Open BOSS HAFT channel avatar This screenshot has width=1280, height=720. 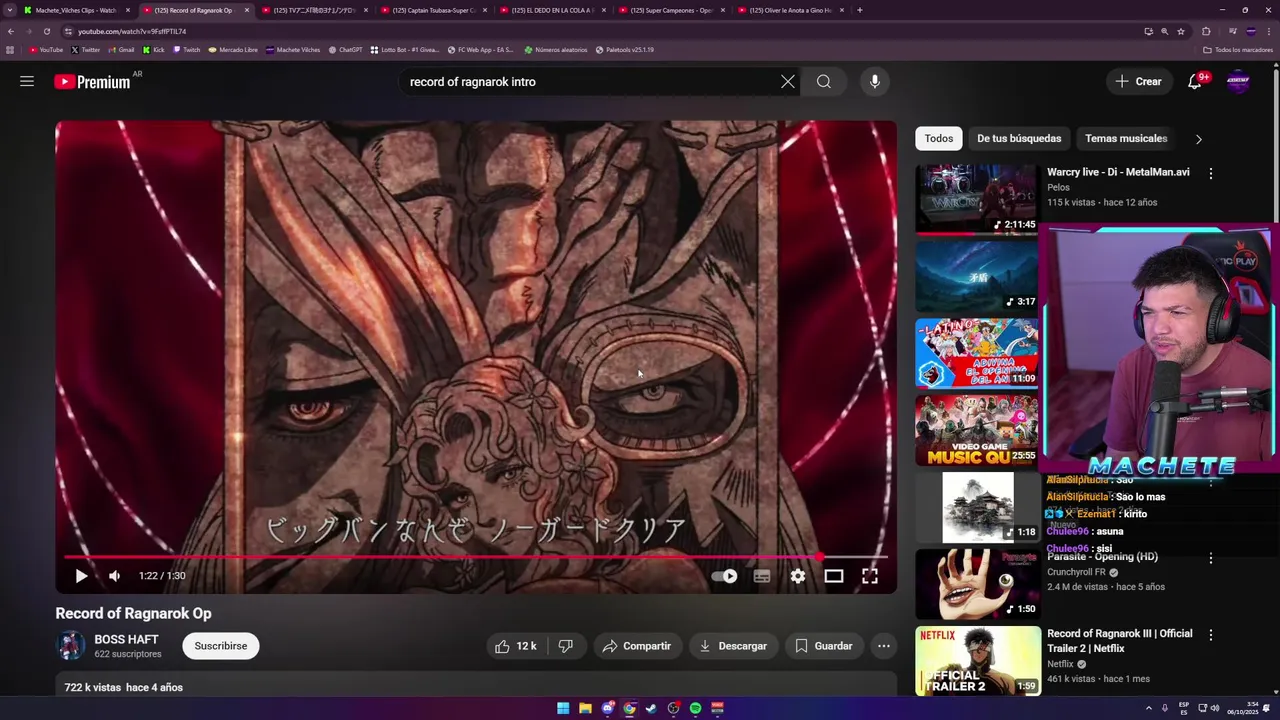(71, 646)
